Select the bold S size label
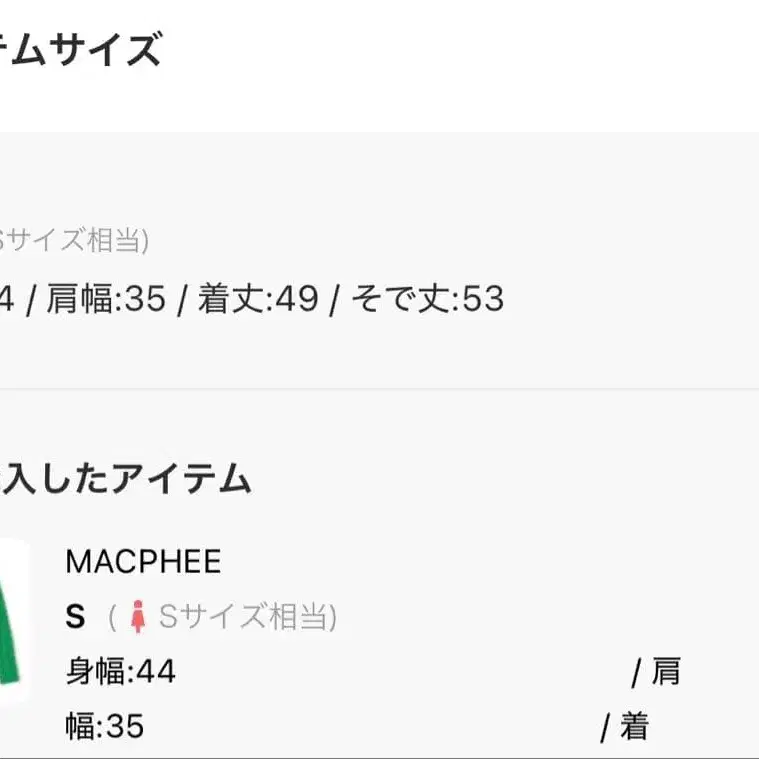This screenshot has width=759, height=759. tap(75, 617)
